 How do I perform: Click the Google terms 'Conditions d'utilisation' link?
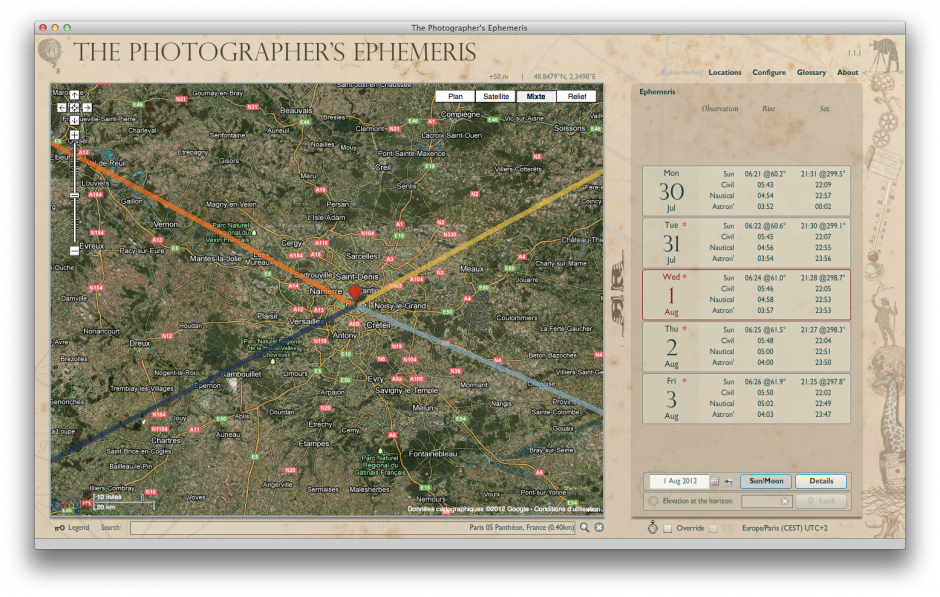pyautogui.click(x=567, y=509)
